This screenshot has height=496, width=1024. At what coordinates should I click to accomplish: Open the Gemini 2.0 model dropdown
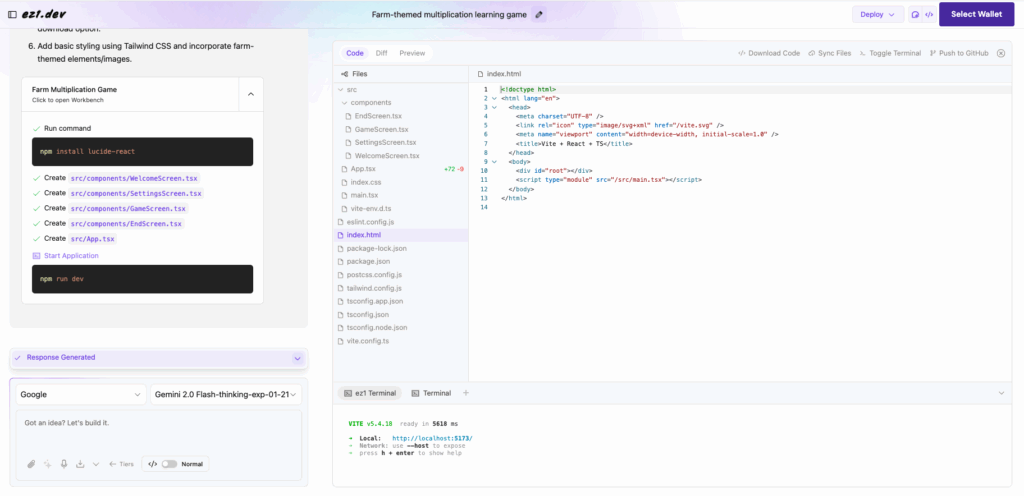[x=225, y=395]
